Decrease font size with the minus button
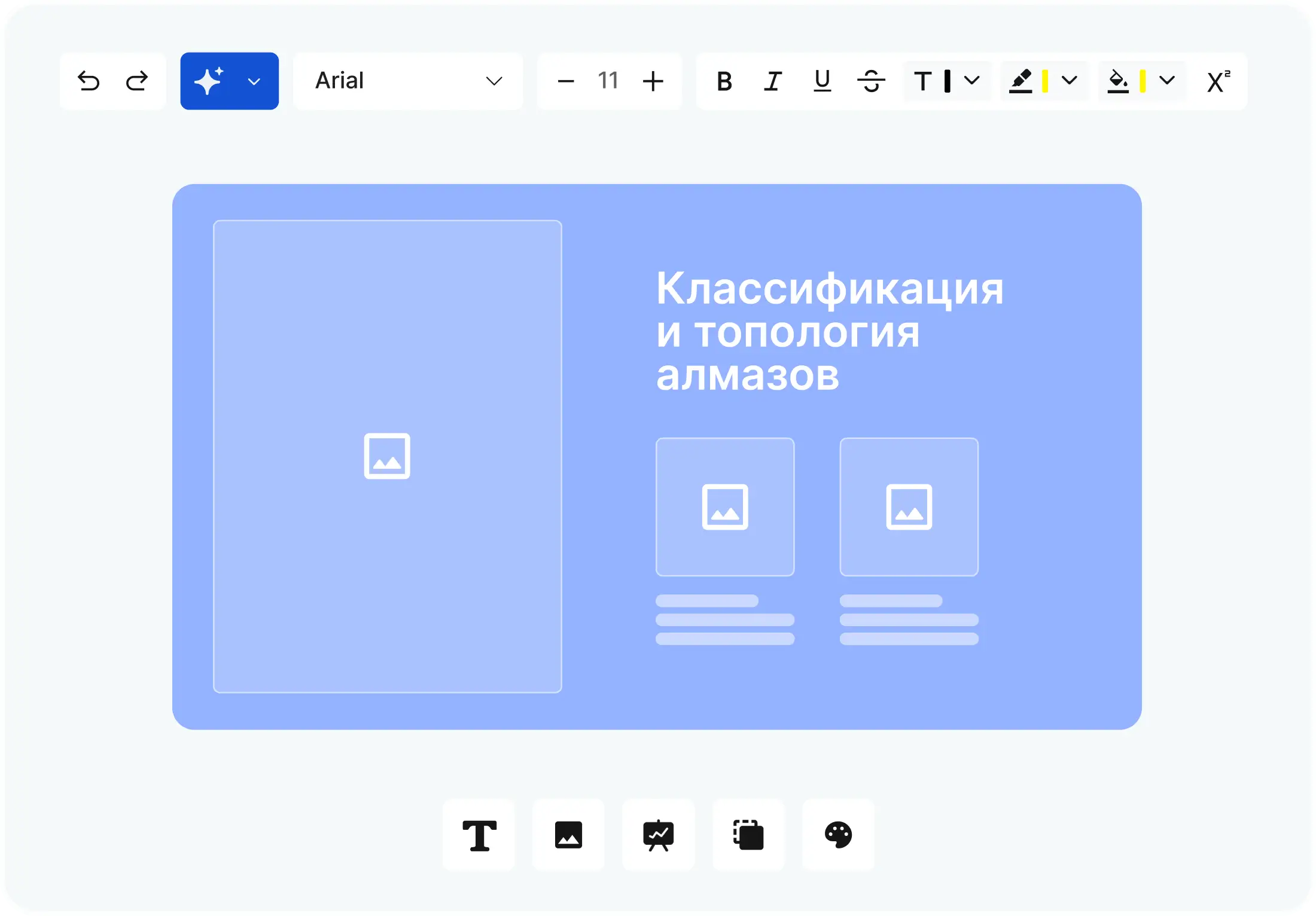 click(565, 81)
